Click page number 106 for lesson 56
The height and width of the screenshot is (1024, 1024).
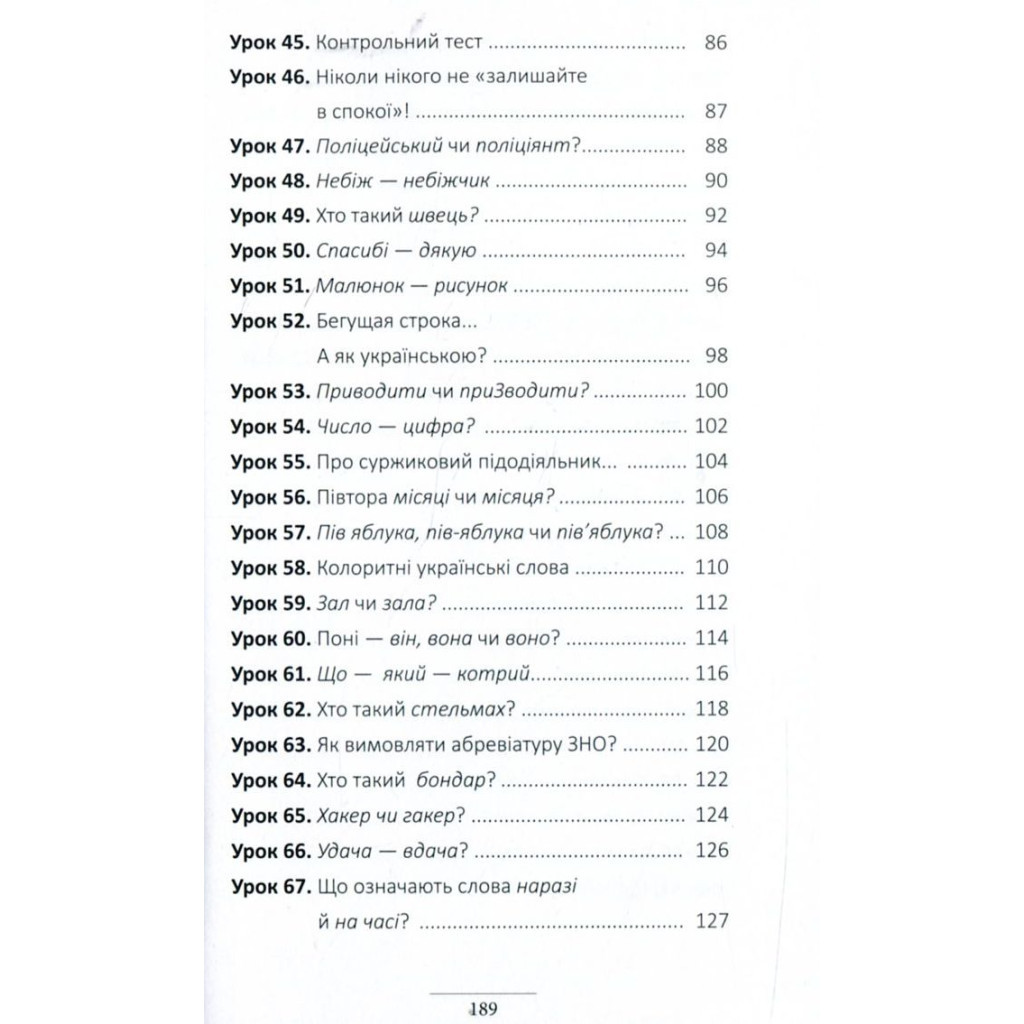(710, 497)
